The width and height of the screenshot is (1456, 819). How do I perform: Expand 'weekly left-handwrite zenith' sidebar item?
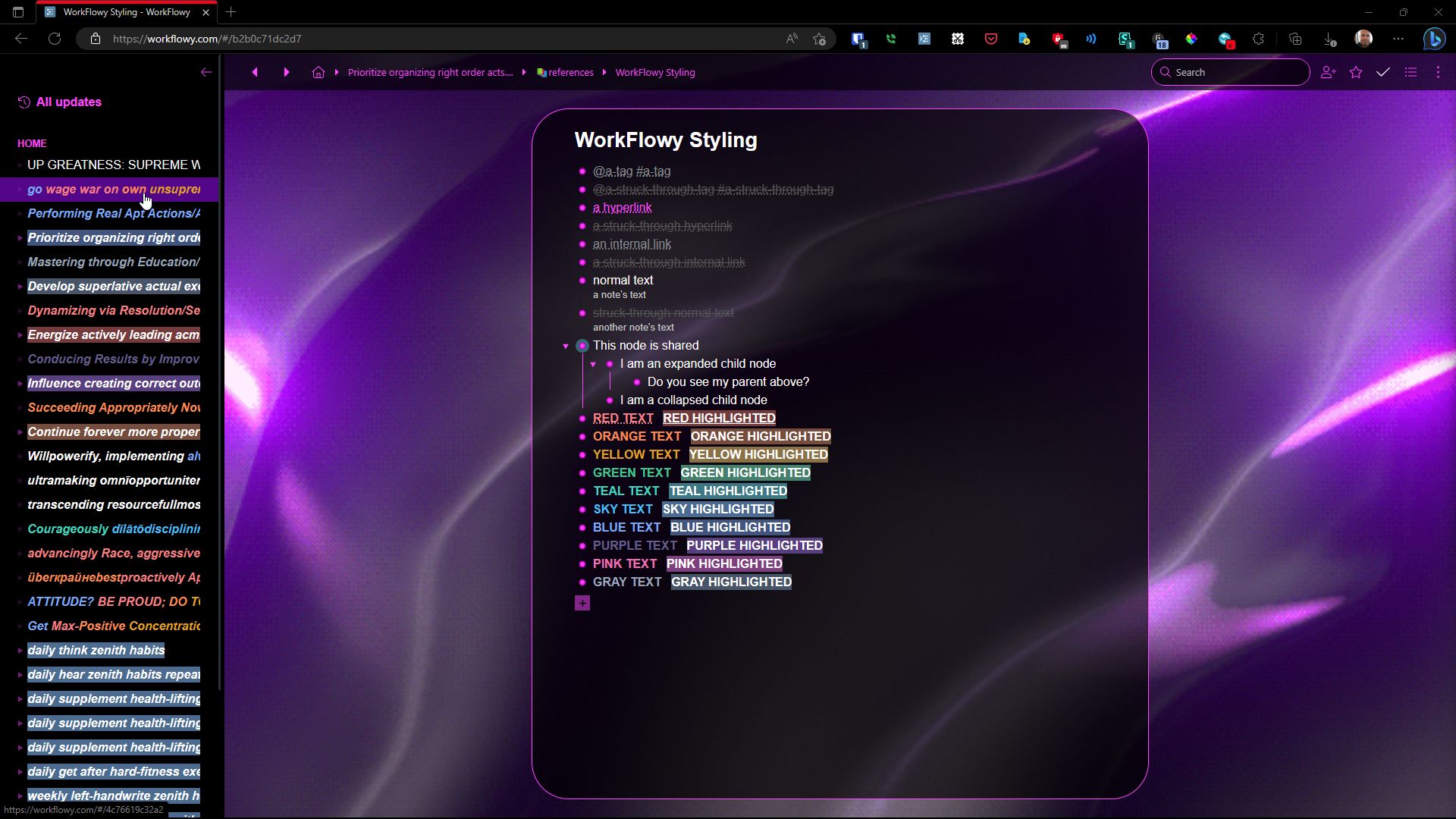pyautogui.click(x=20, y=796)
